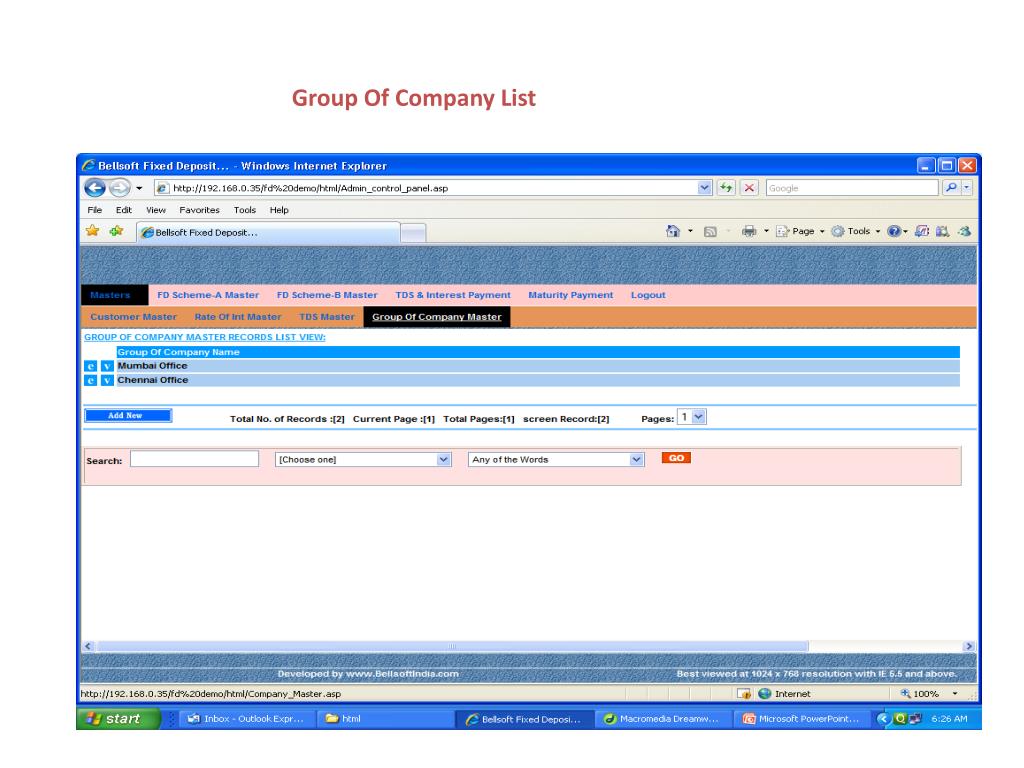1024x768 pixels.
Task: Click the Home icon in command bar
Action: pyautogui.click(x=673, y=231)
